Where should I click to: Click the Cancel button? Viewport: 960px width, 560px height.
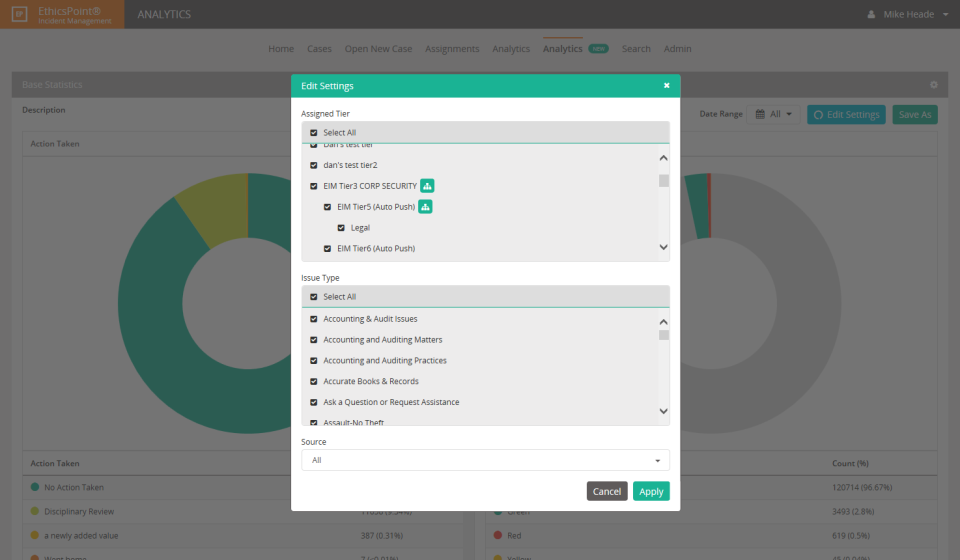(x=607, y=491)
